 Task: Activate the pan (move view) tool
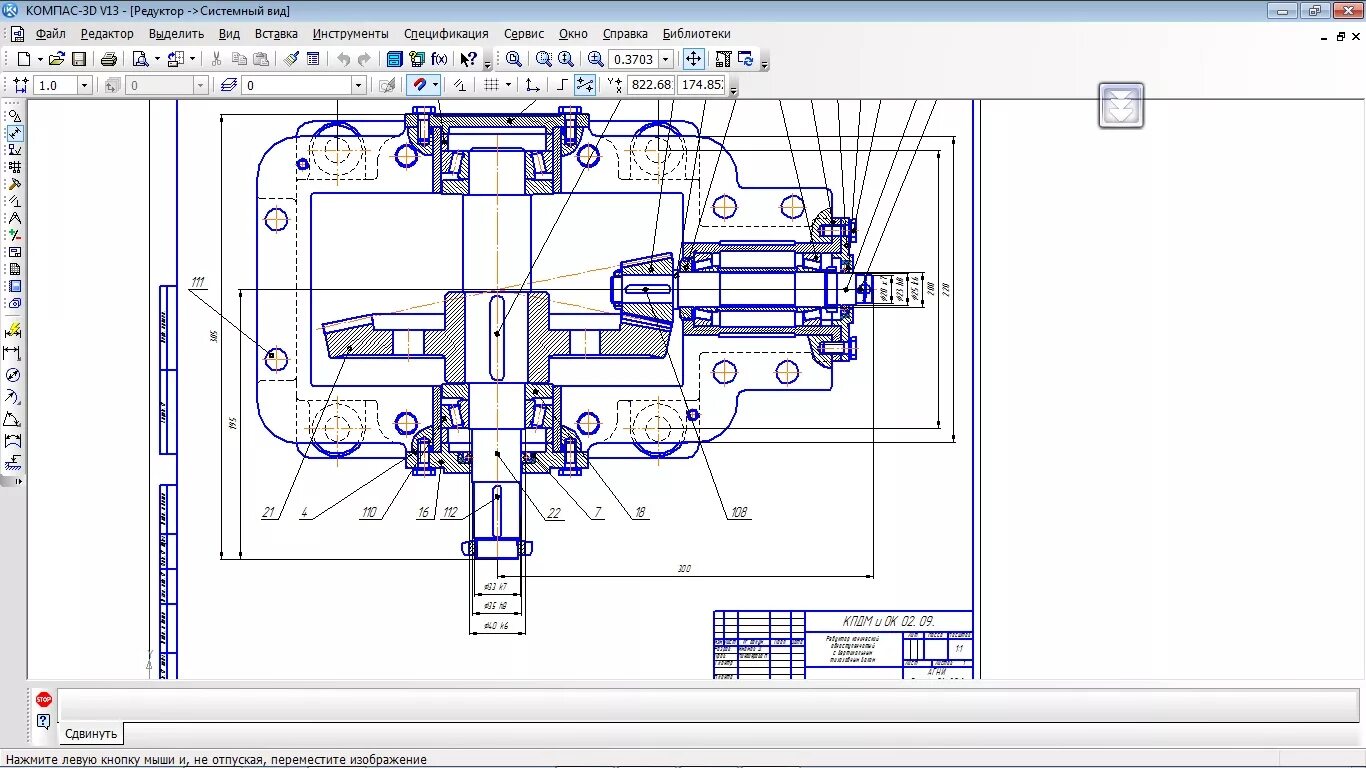(x=693, y=59)
